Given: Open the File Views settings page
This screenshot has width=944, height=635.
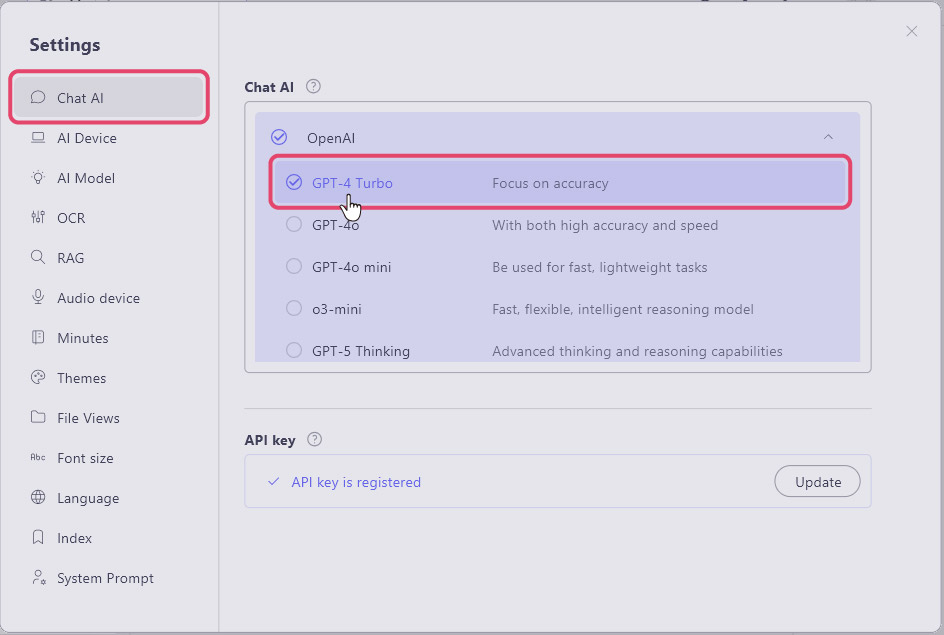Looking at the screenshot, I should (88, 418).
